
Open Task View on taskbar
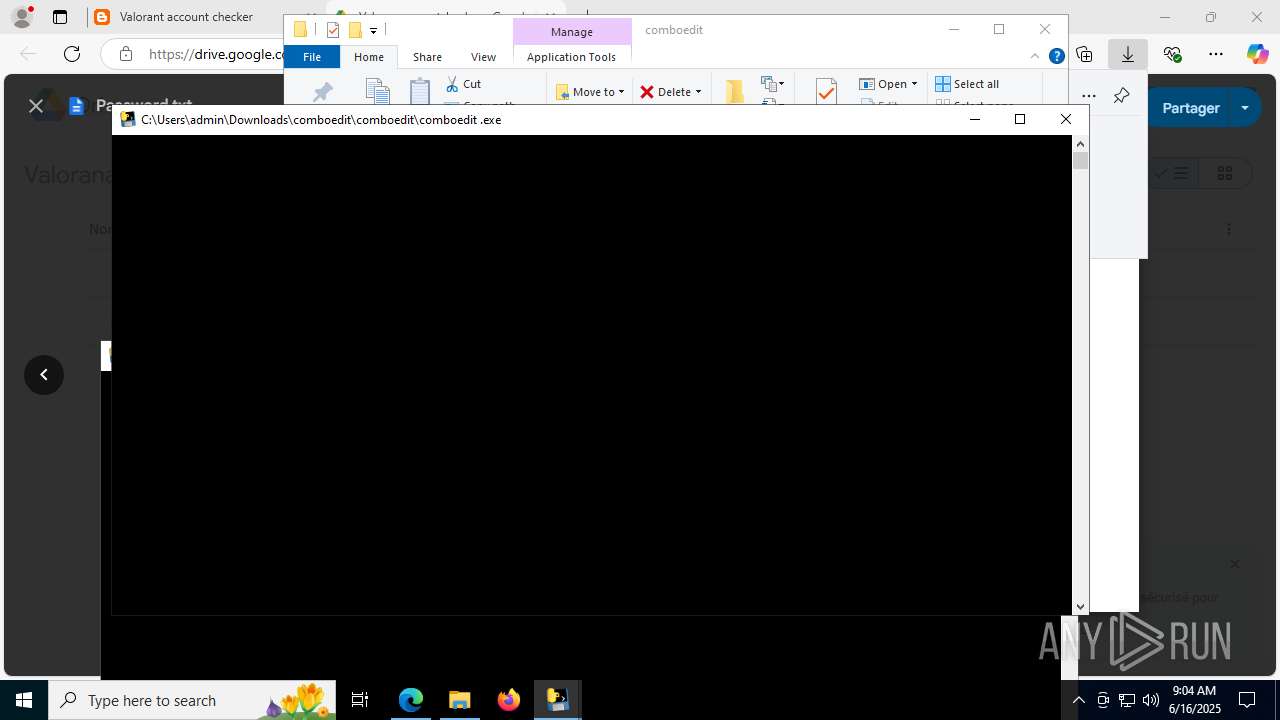360,700
